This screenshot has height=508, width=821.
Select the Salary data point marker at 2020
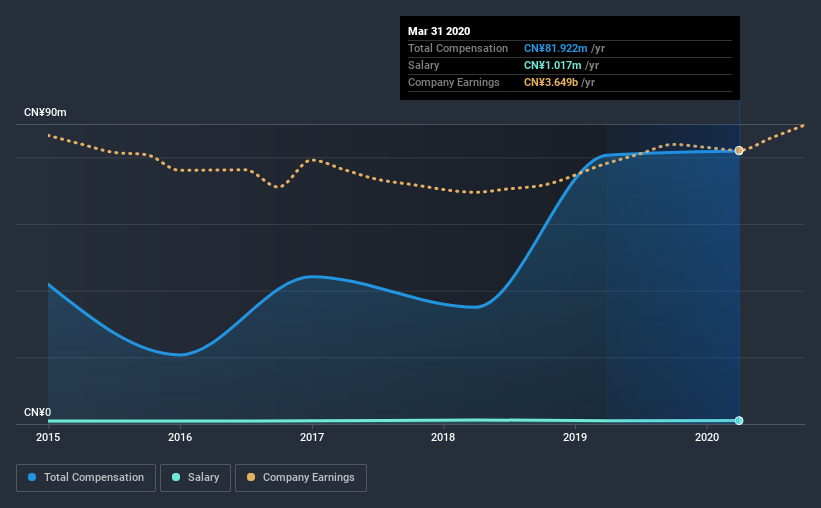[739, 421]
